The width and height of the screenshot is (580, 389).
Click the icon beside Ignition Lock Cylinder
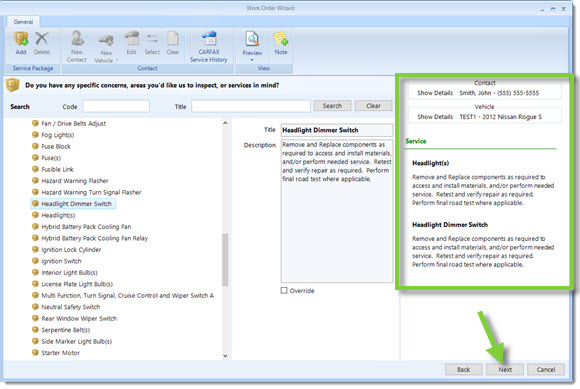36,249
